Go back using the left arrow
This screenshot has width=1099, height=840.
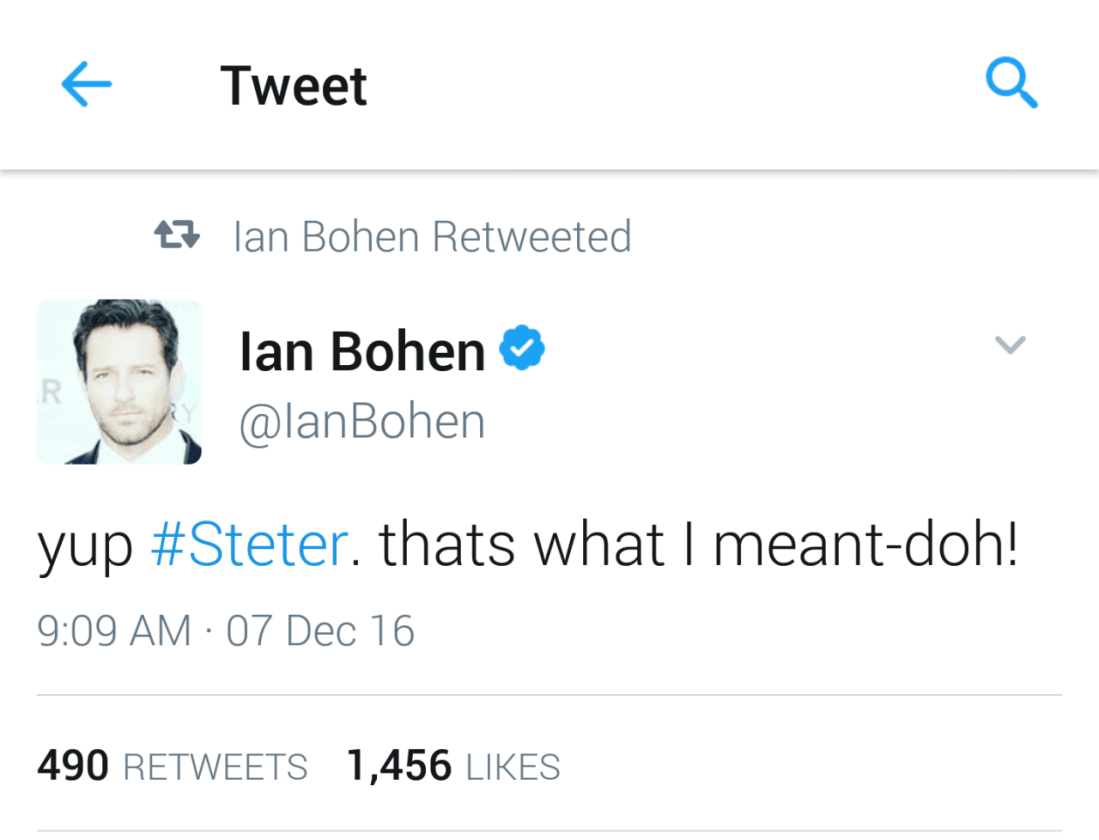coord(86,86)
